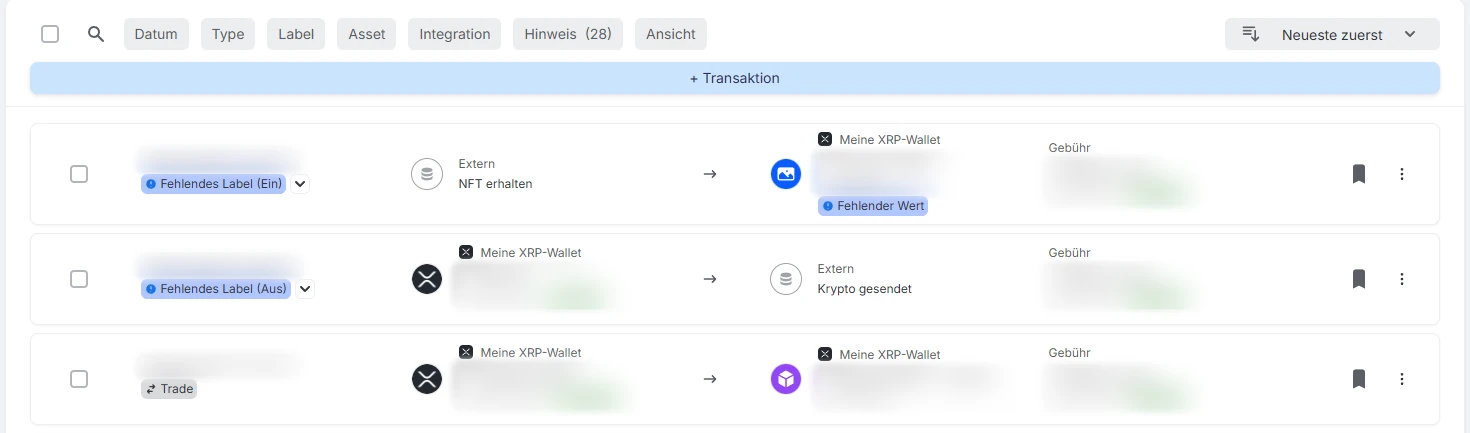Click the Gebühr label in NFT erhalten row

tap(1069, 147)
